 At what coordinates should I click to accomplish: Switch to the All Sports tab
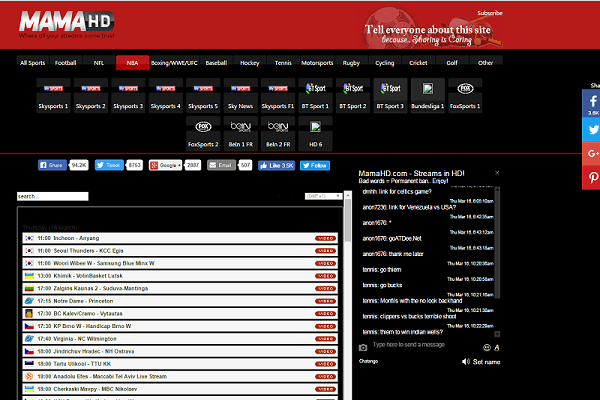tap(33, 63)
